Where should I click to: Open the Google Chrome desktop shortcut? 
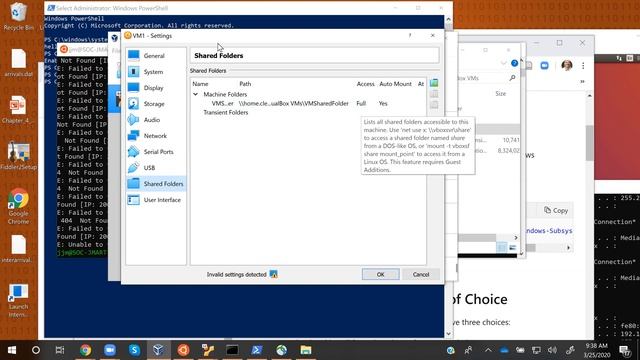(x=18, y=206)
